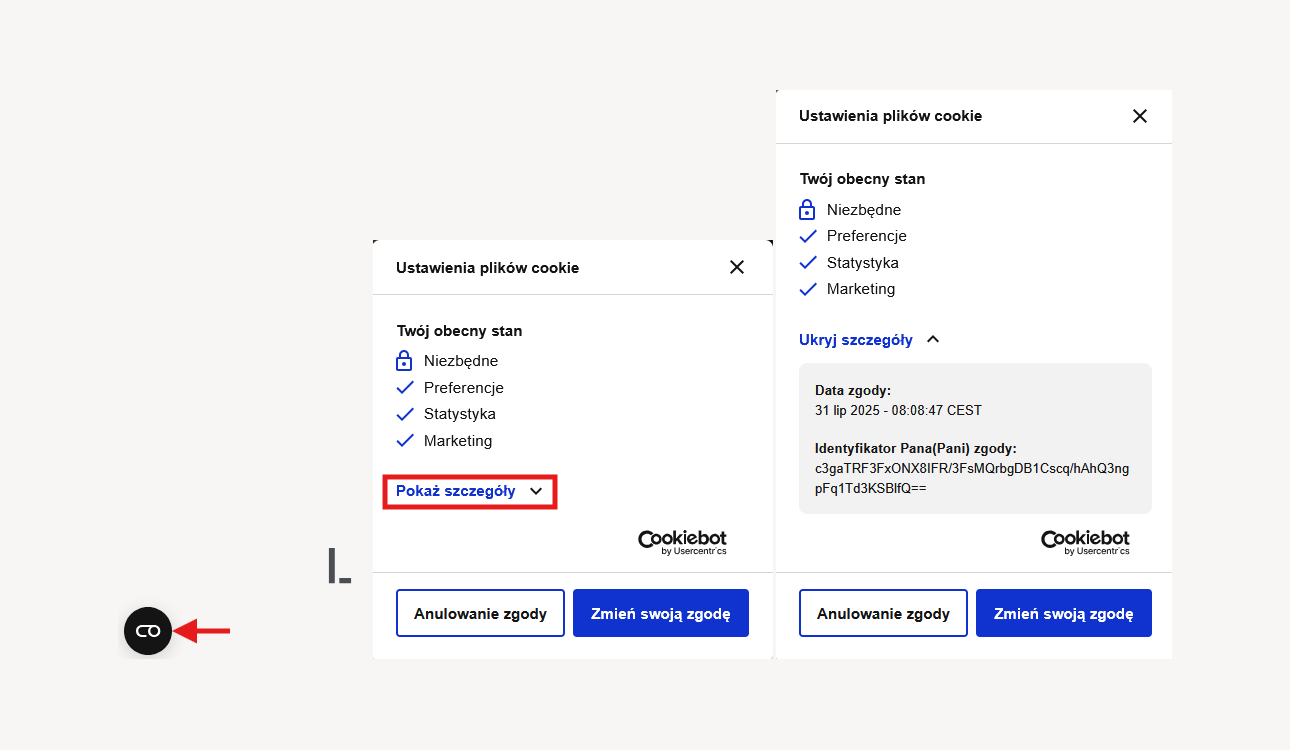Screen dimensions: 1290x750
Task: Click the lock icon beside Niezbędne in left panel
Action: click(x=404, y=360)
